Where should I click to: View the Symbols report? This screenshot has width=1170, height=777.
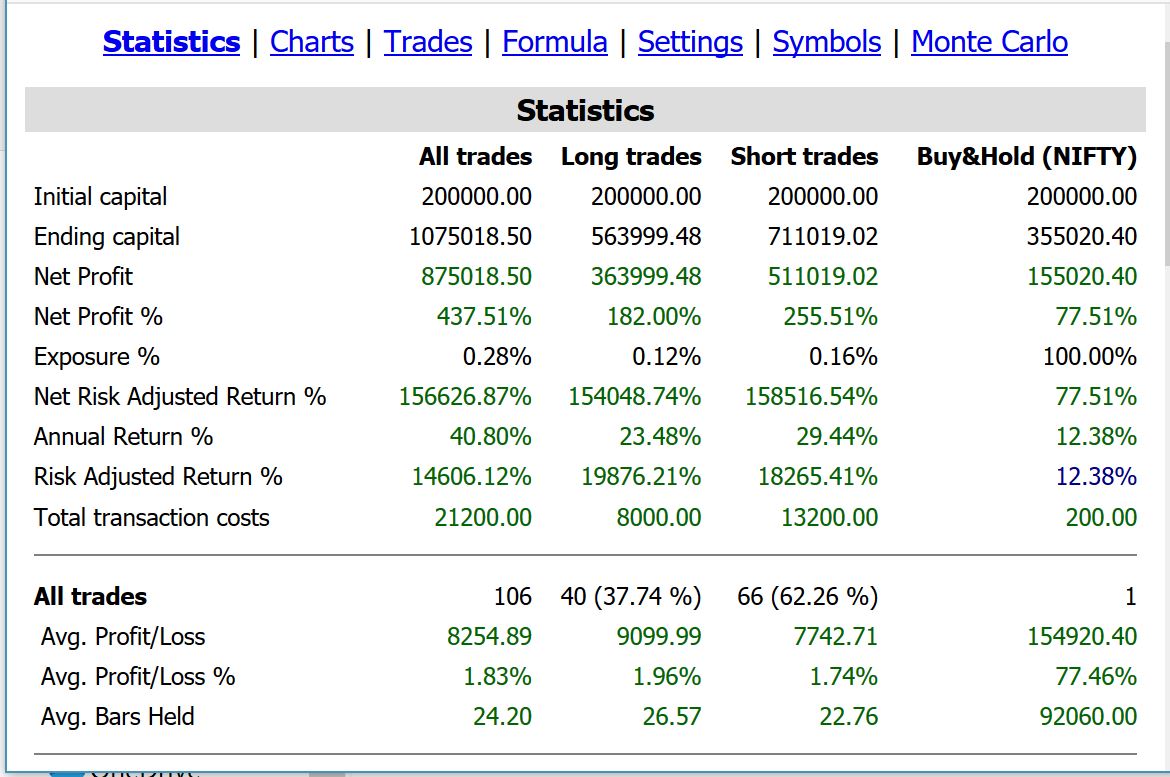coord(826,42)
